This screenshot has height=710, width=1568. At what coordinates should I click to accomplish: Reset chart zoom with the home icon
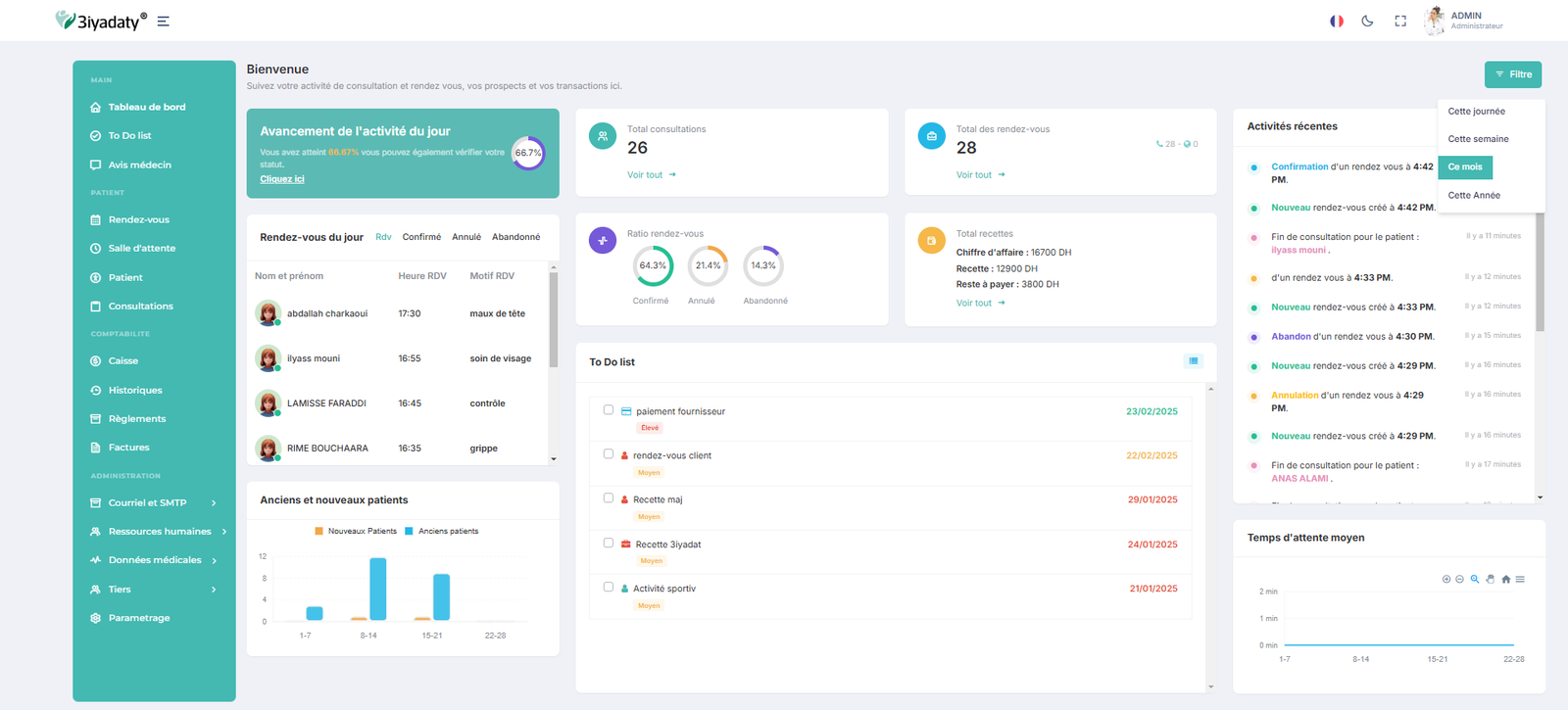pyautogui.click(x=1505, y=580)
